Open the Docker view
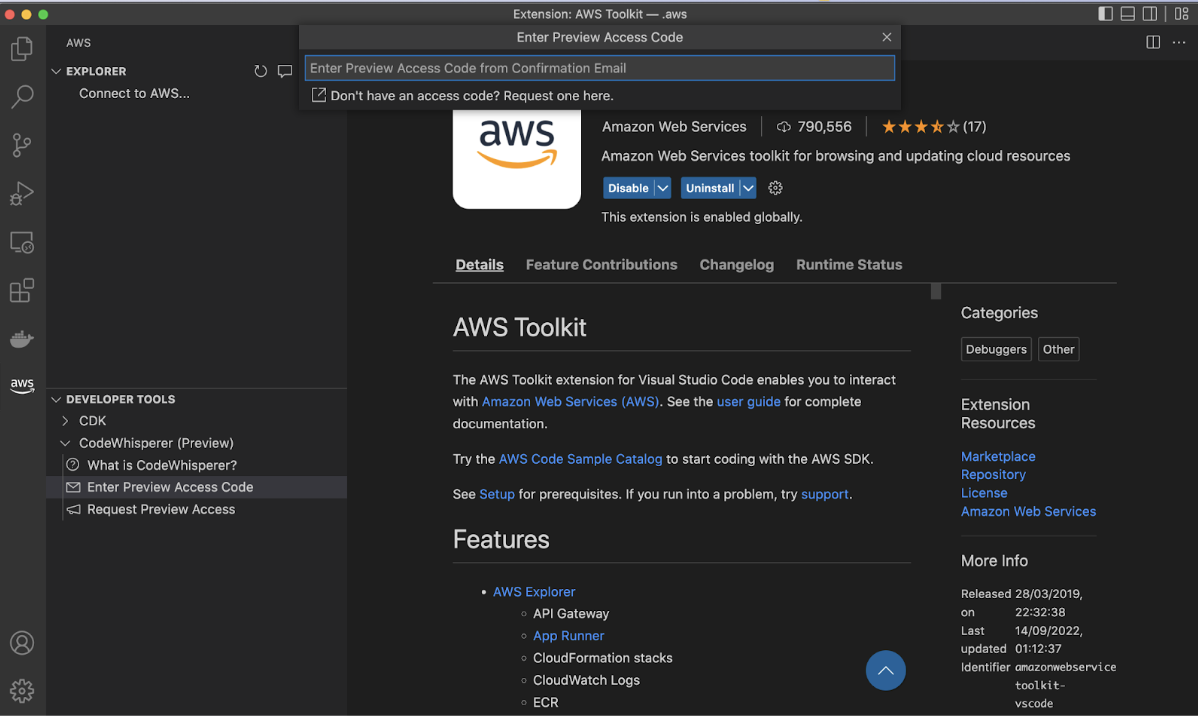Image resolution: width=1198 pixels, height=718 pixels. tap(22, 338)
